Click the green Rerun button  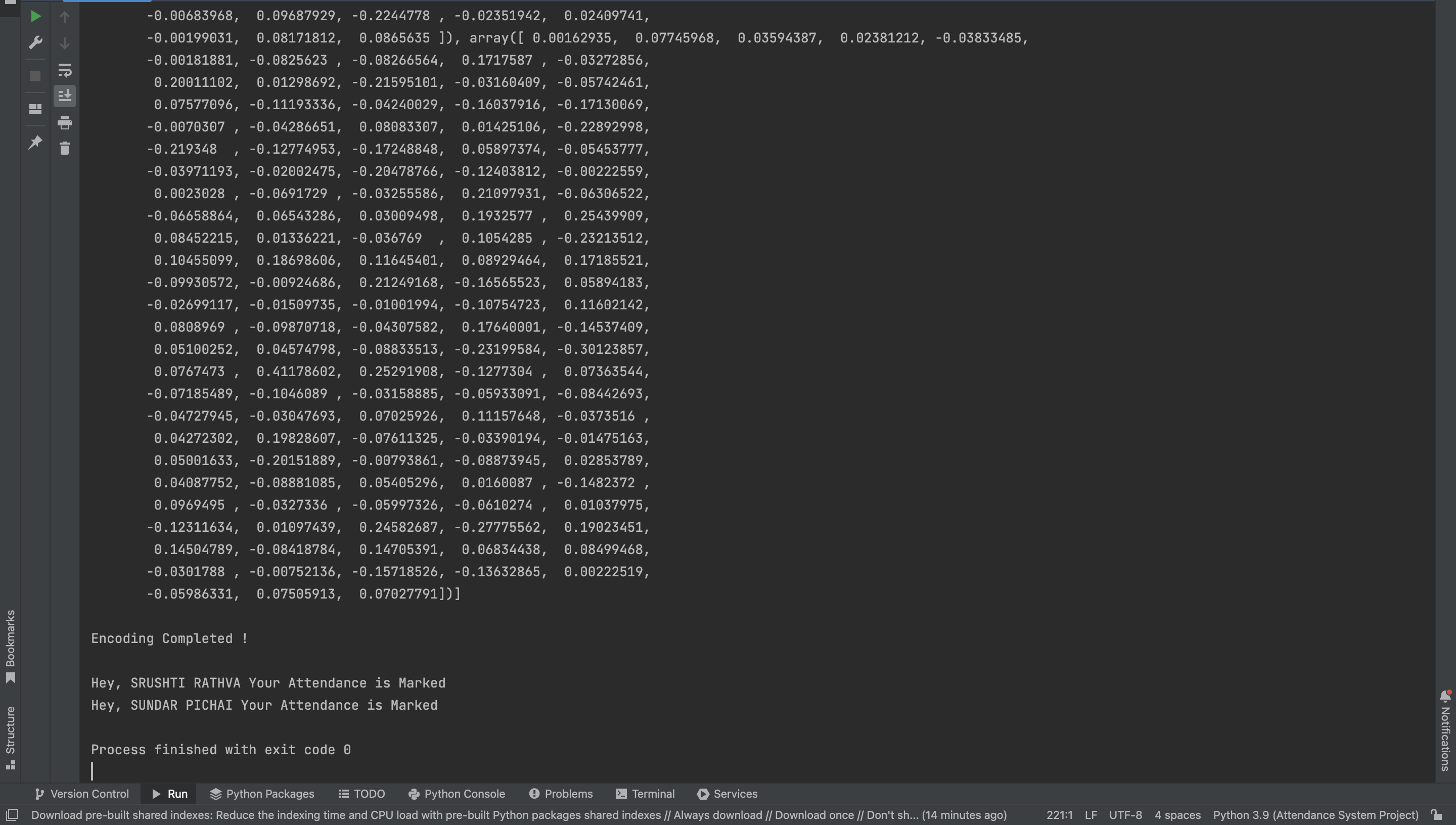[x=35, y=17]
